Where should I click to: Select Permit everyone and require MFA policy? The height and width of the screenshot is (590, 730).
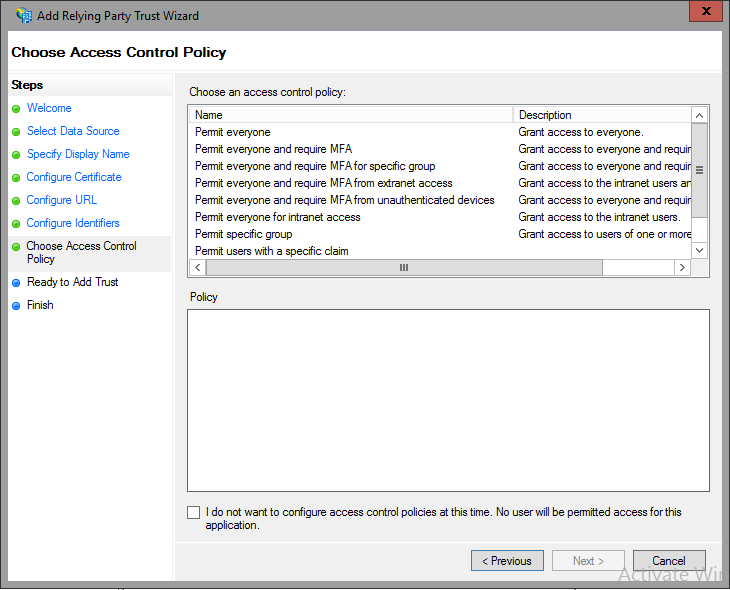click(273, 149)
